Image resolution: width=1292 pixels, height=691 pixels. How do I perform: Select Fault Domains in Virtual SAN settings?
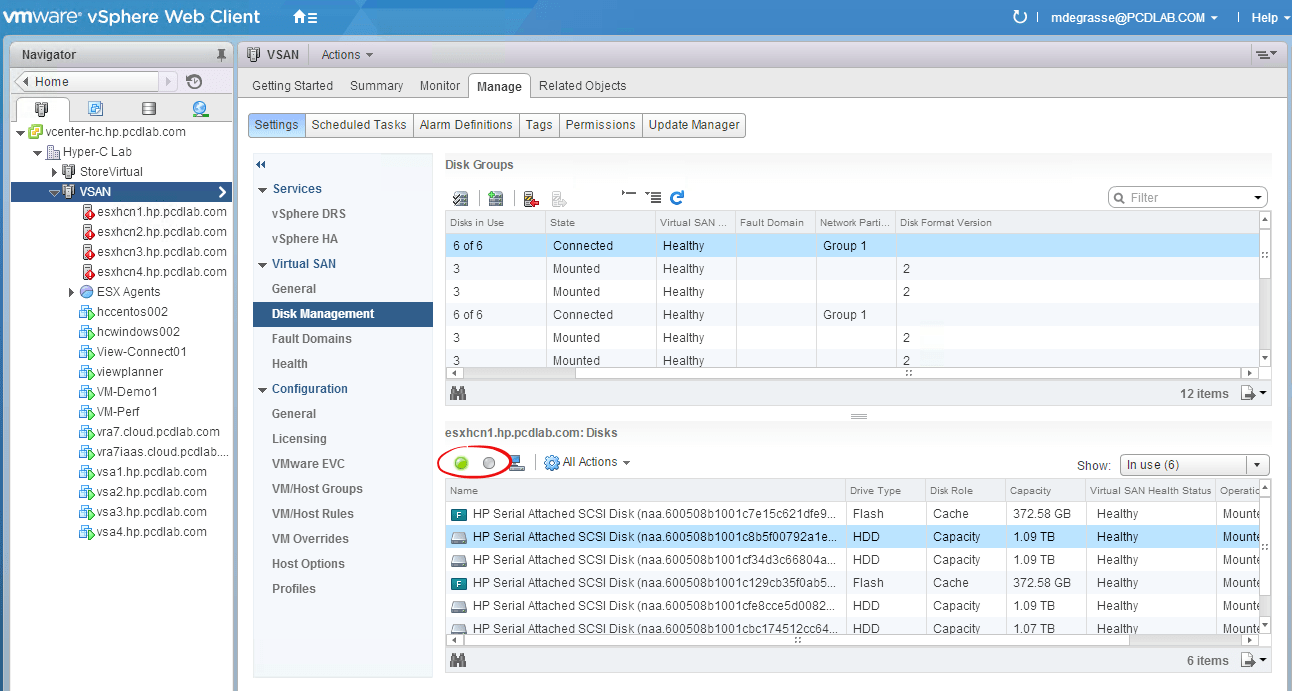(311, 339)
